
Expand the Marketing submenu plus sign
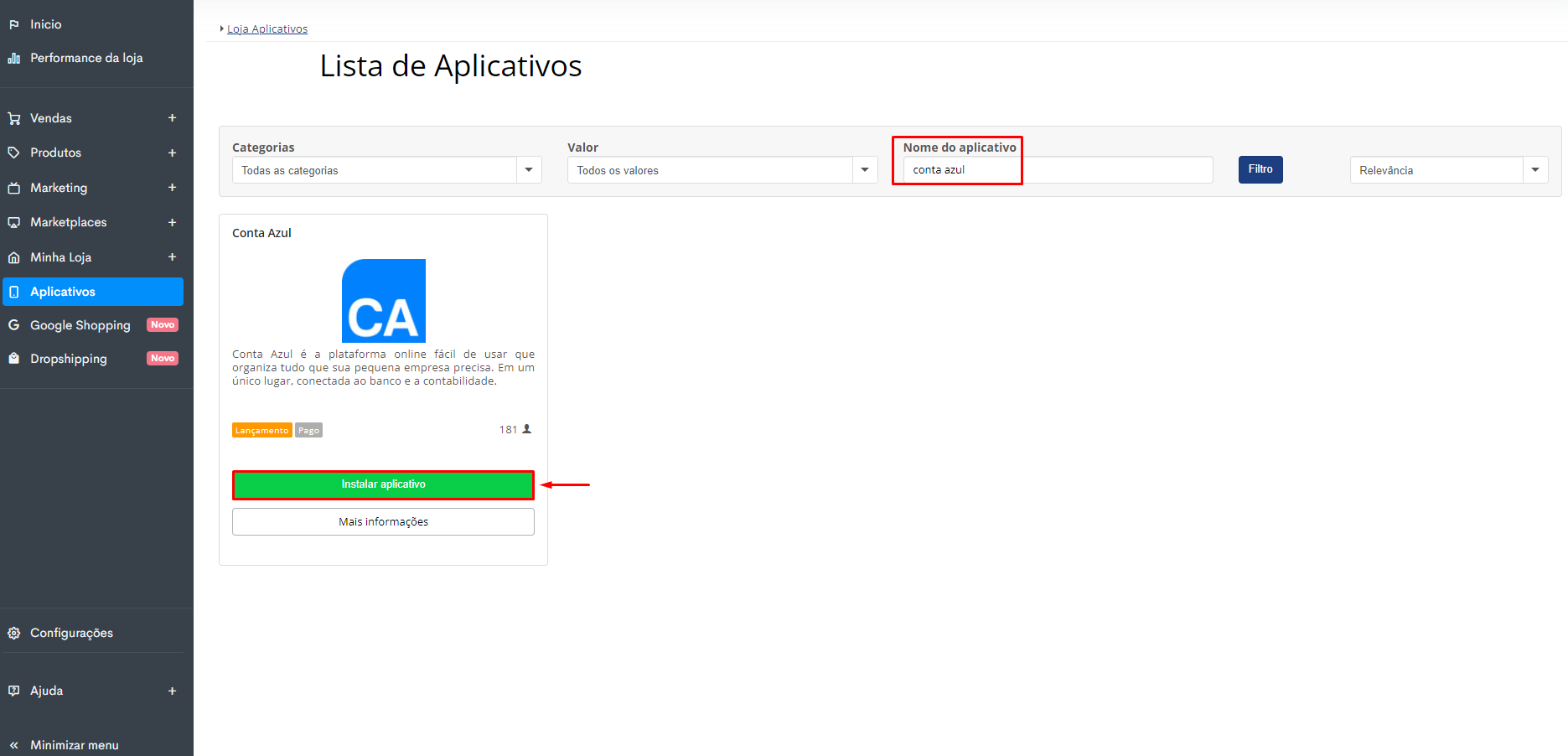(172, 188)
